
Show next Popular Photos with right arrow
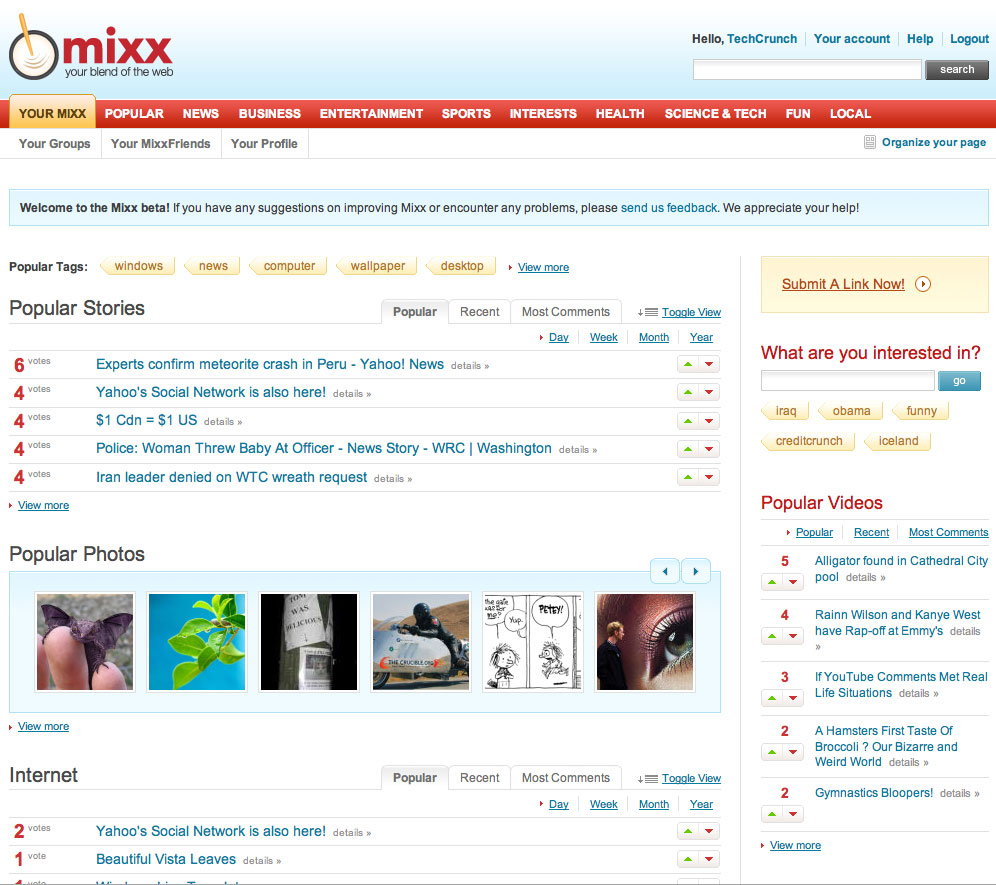pyautogui.click(x=696, y=571)
